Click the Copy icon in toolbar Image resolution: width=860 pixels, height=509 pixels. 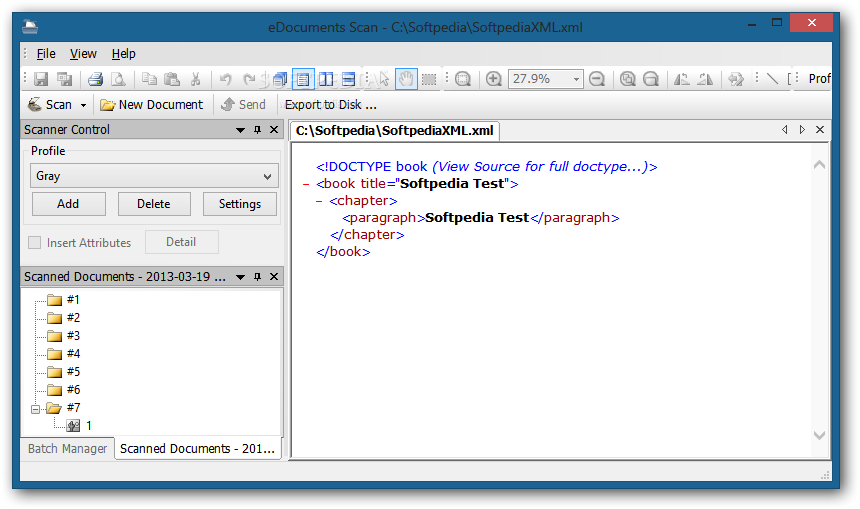click(149, 79)
